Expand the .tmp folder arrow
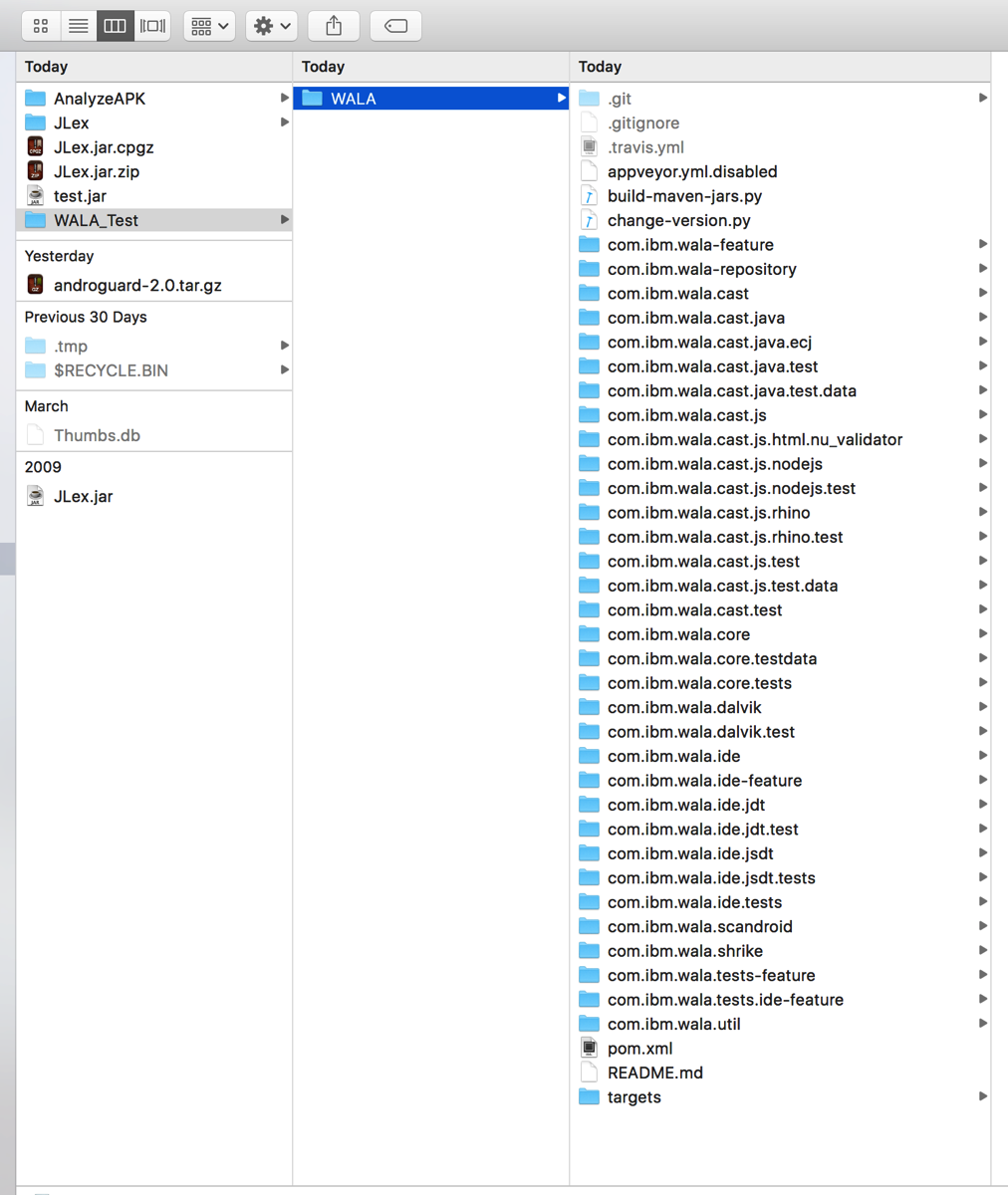Viewport: 1008px width, 1195px height. pos(285,346)
